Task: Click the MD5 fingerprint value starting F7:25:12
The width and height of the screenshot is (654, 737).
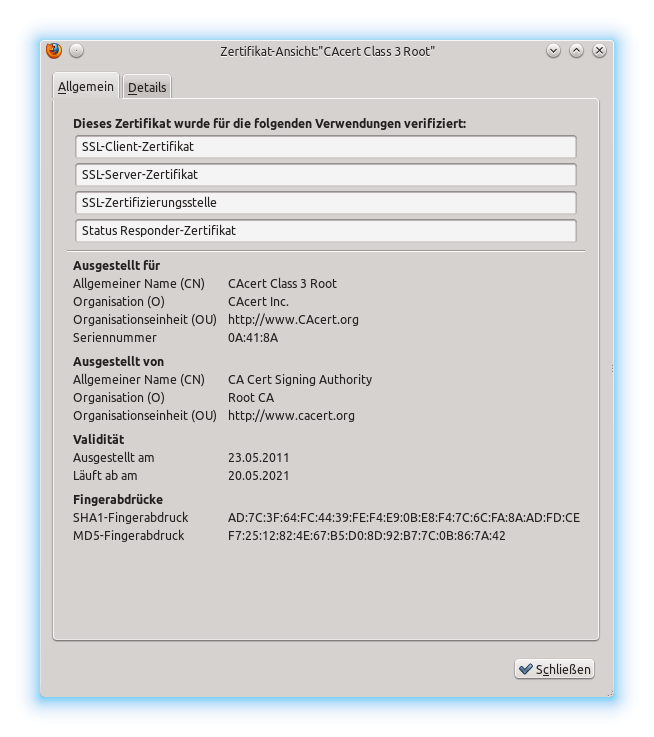Action: pyautogui.click(x=367, y=536)
